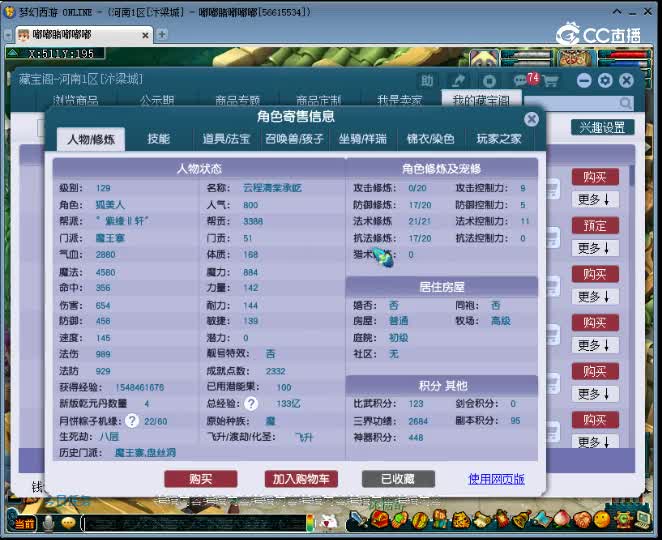Select the 我的藏宝阁 top navigation tab
Screen dimensions: 662x540
(x=481, y=100)
